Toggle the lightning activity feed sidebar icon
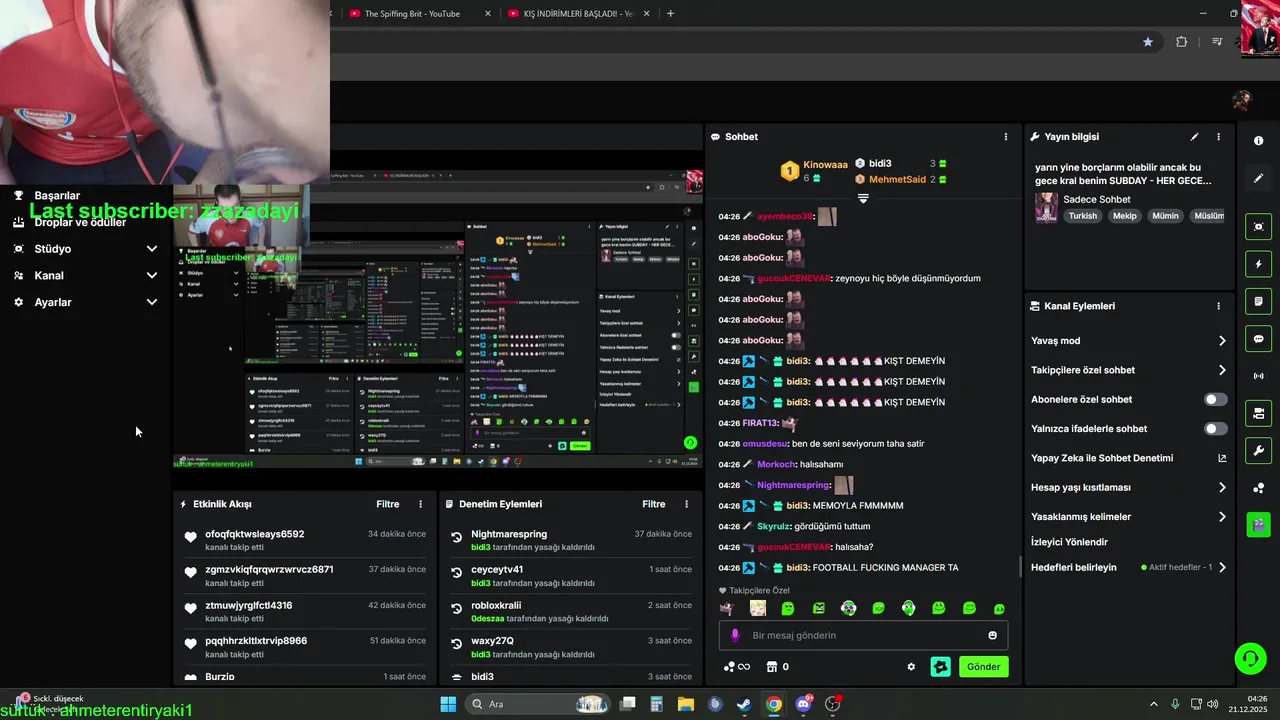 (x=1258, y=264)
